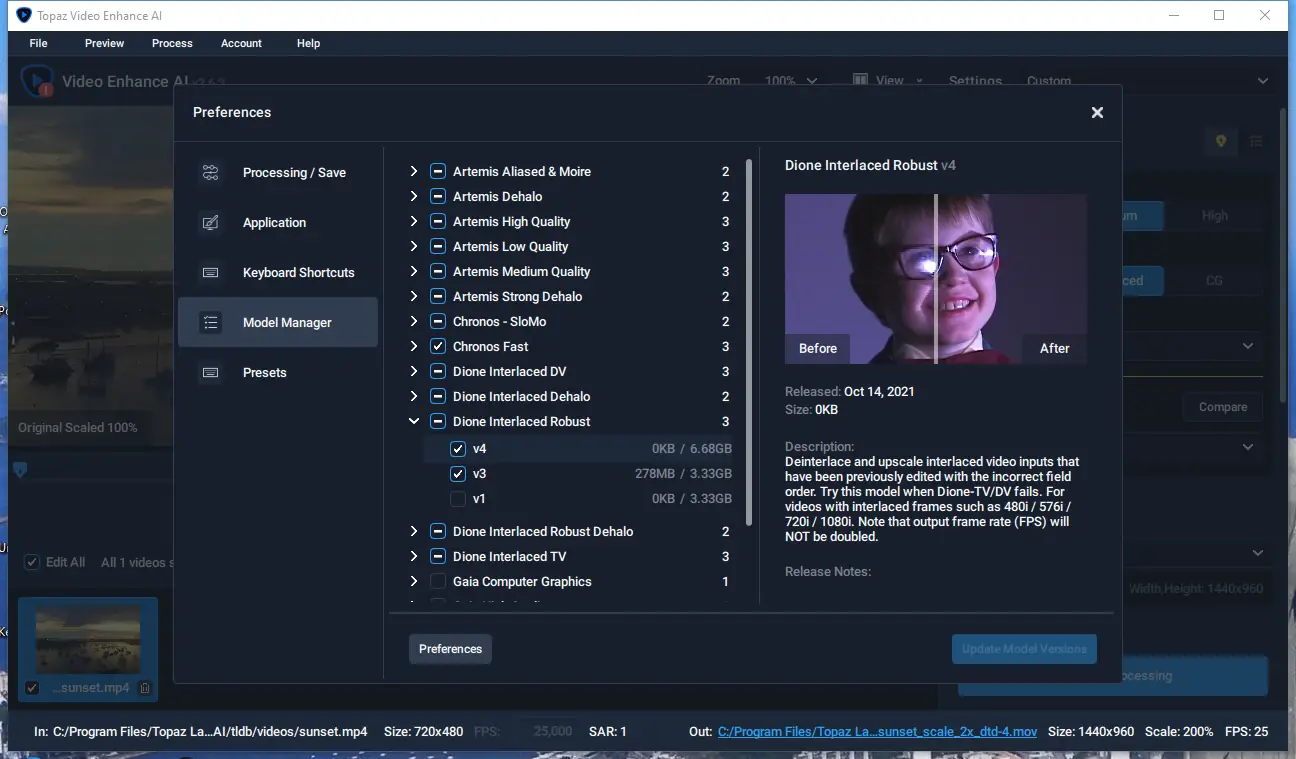Click the Video Enhance AI logo icon
This screenshot has width=1296, height=759.
click(37, 81)
